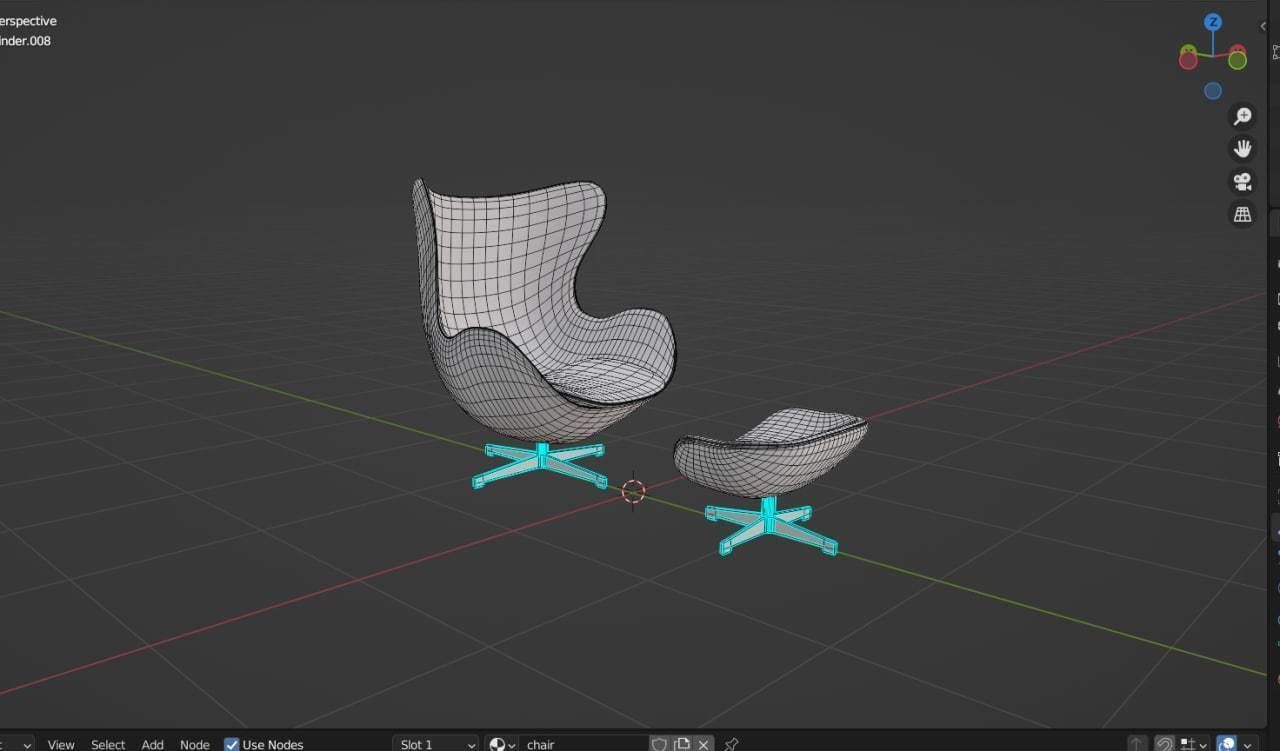Screen dimensions: 1280x751
Task: Open the editor type dropdown at bottom-left
Action: click(x=17, y=744)
